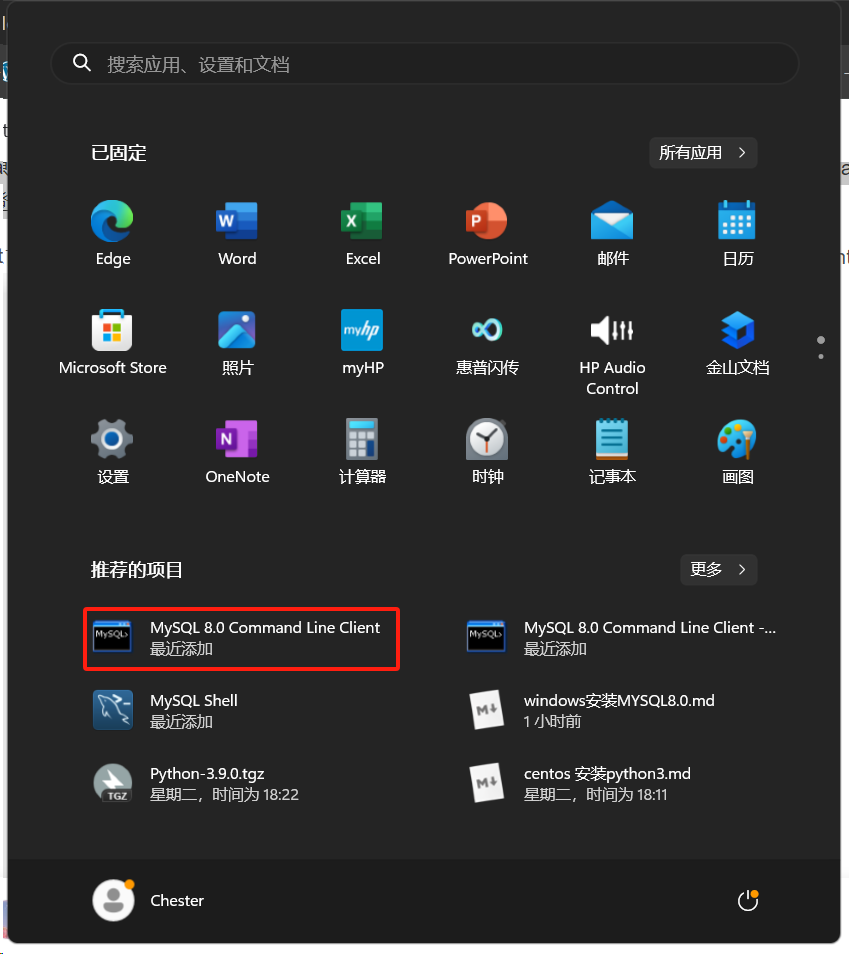Viewport: 849px width, 954px height.
Task: Open Chester user account menu
Action: (148, 900)
